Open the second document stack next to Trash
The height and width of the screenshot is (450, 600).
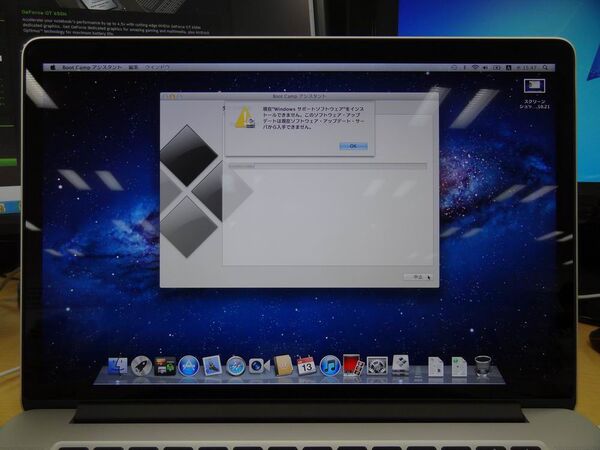pyautogui.click(x=459, y=367)
